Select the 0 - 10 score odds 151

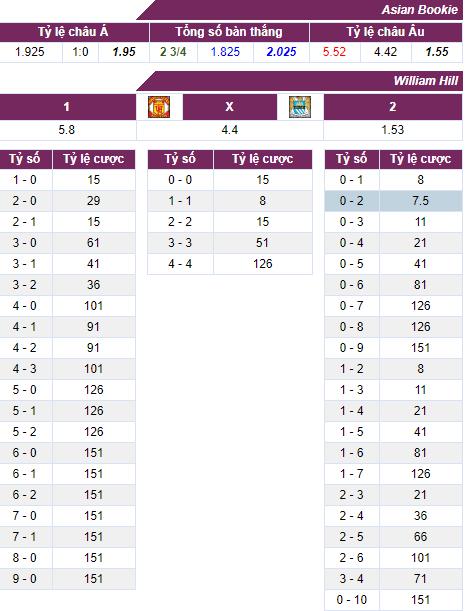[420, 600]
